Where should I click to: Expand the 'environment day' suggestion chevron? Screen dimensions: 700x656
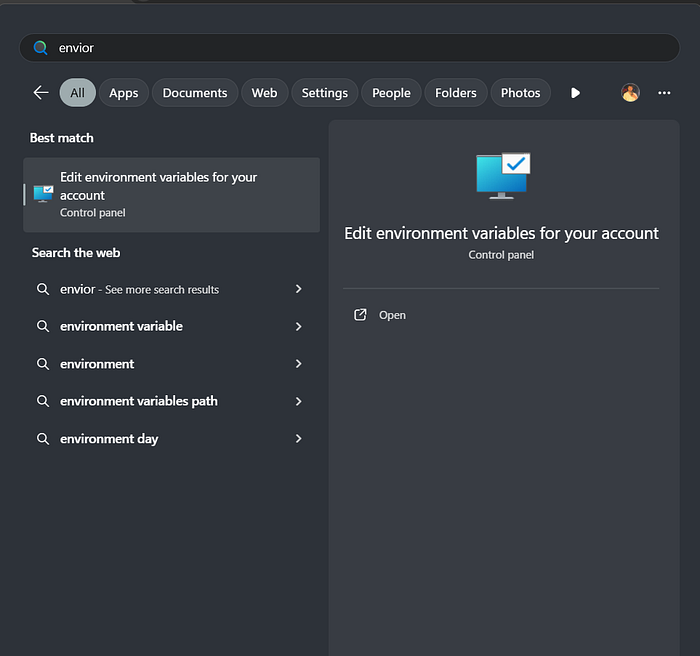click(x=299, y=439)
